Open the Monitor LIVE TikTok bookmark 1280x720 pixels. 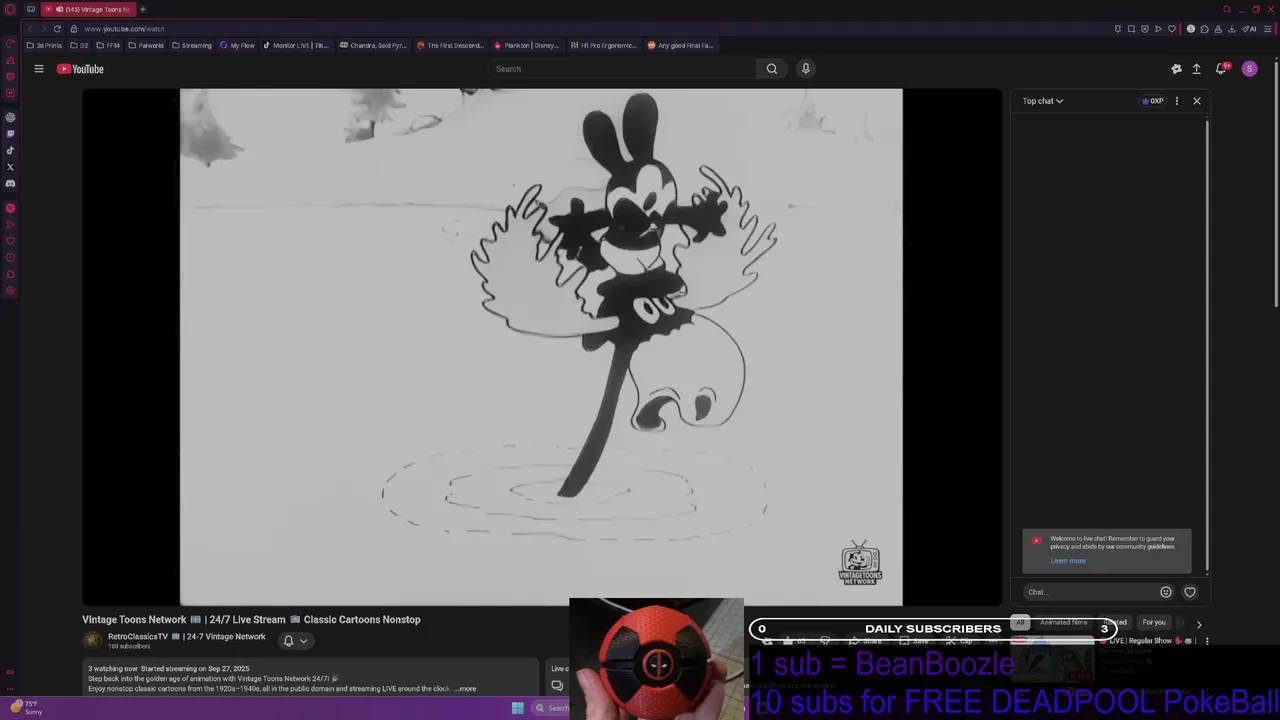[x=296, y=45]
